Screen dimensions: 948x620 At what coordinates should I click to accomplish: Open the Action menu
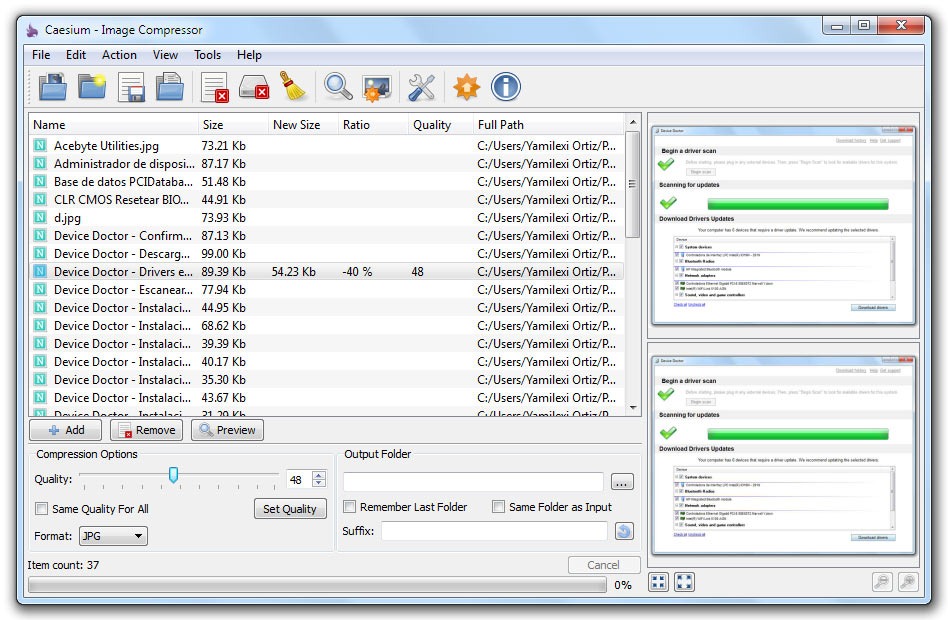click(119, 55)
